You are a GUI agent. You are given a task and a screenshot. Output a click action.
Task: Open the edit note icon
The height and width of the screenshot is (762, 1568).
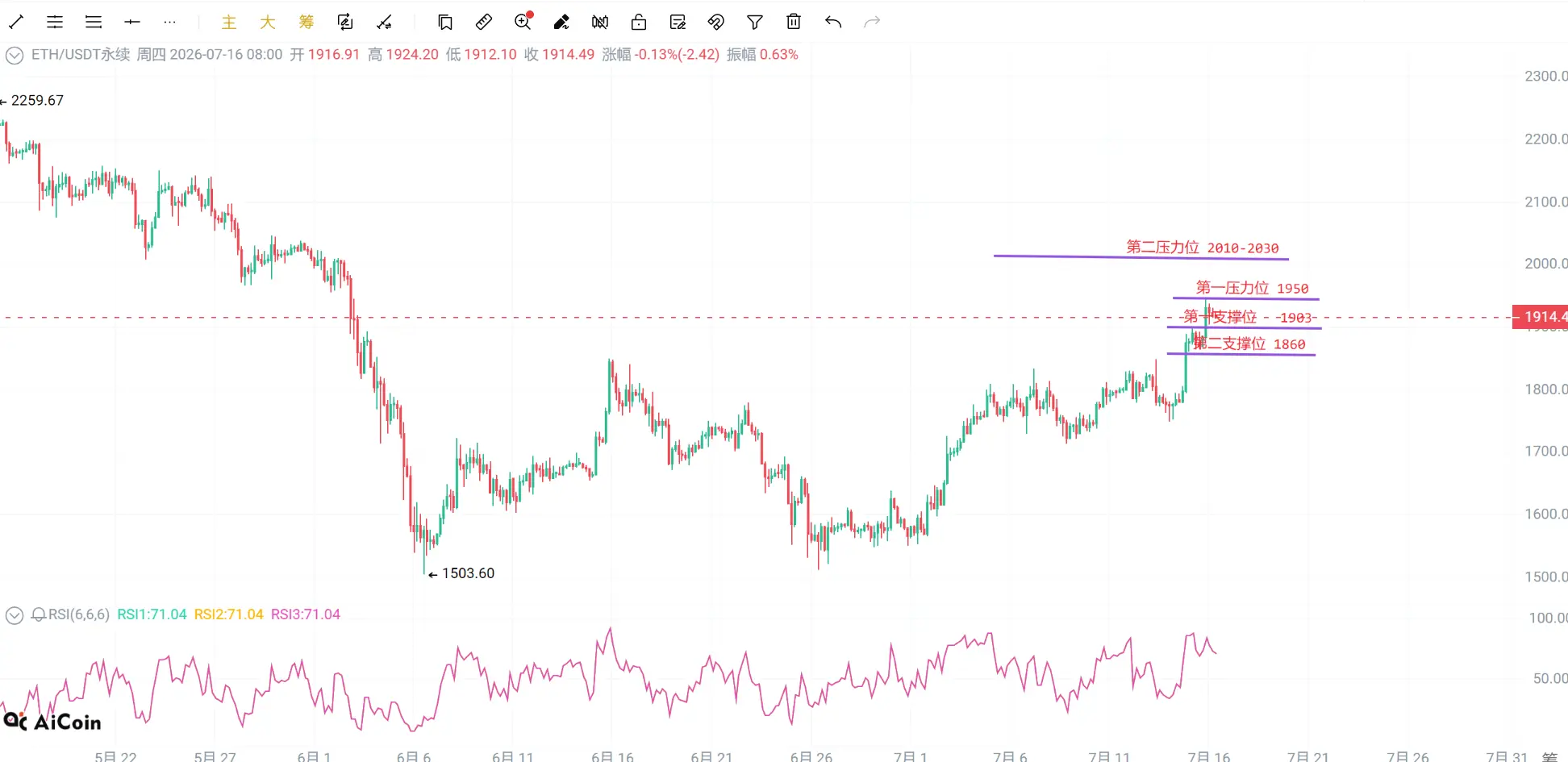[678, 22]
